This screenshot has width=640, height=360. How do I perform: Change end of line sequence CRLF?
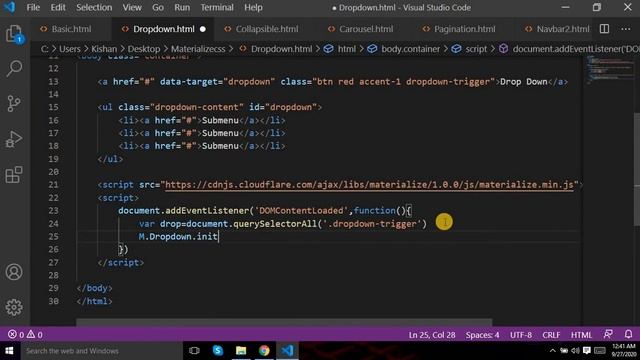click(x=551, y=335)
